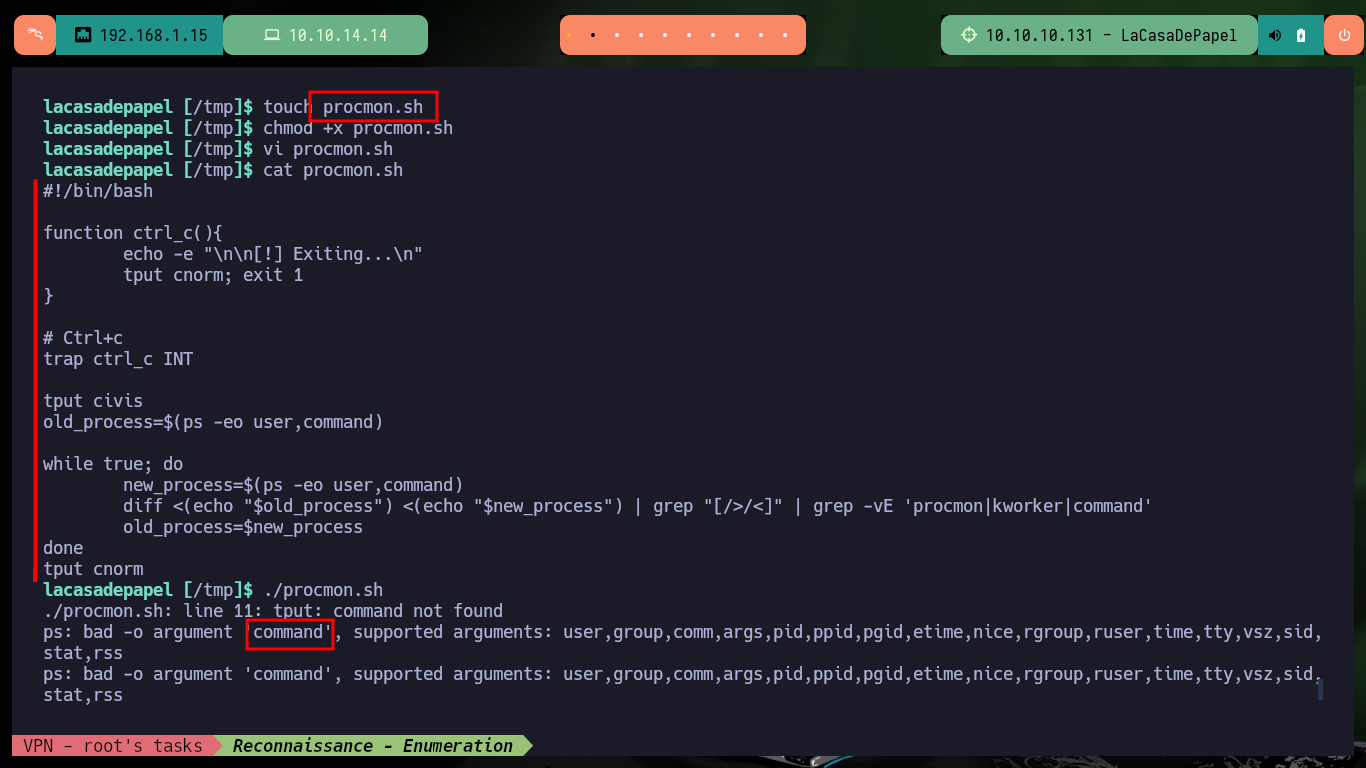Click the "tput: command not found" error line
This screenshot has width=1366, height=768.
point(273,611)
